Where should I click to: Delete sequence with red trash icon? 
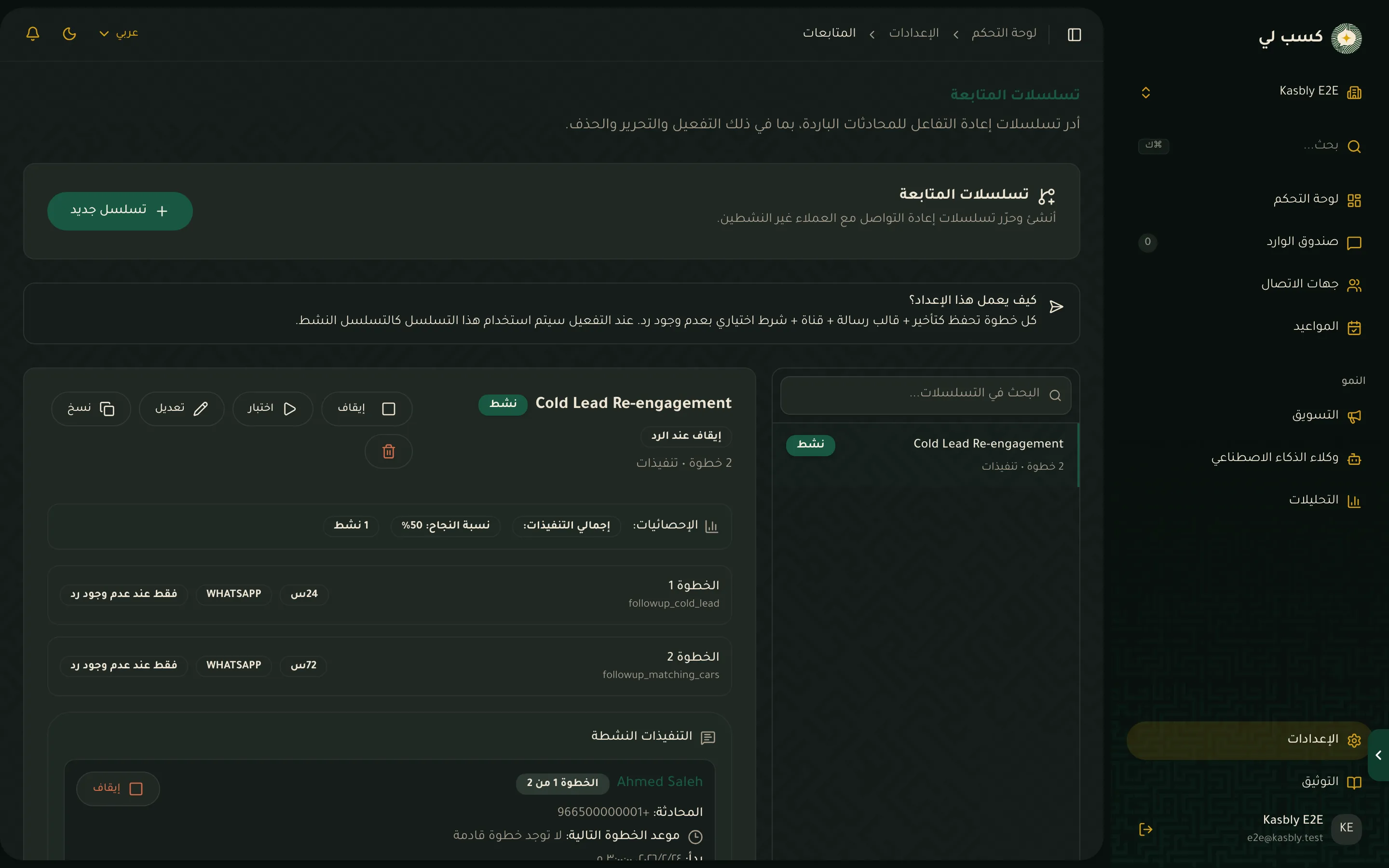tap(389, 451)
